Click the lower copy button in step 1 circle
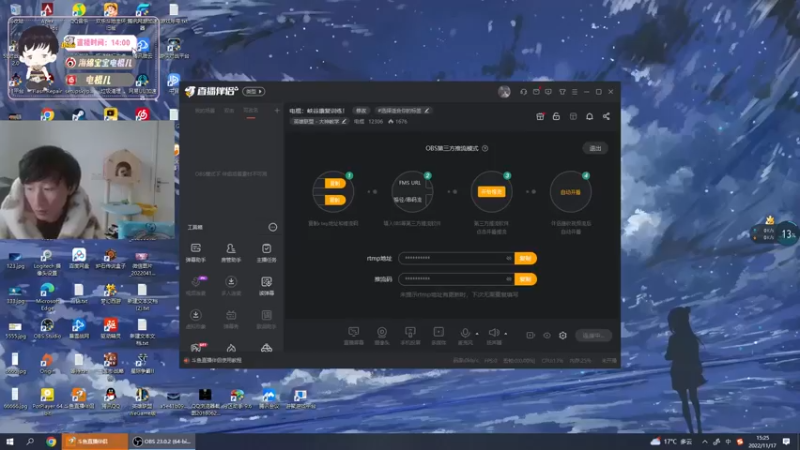800x450 pixels. point(335,200)
